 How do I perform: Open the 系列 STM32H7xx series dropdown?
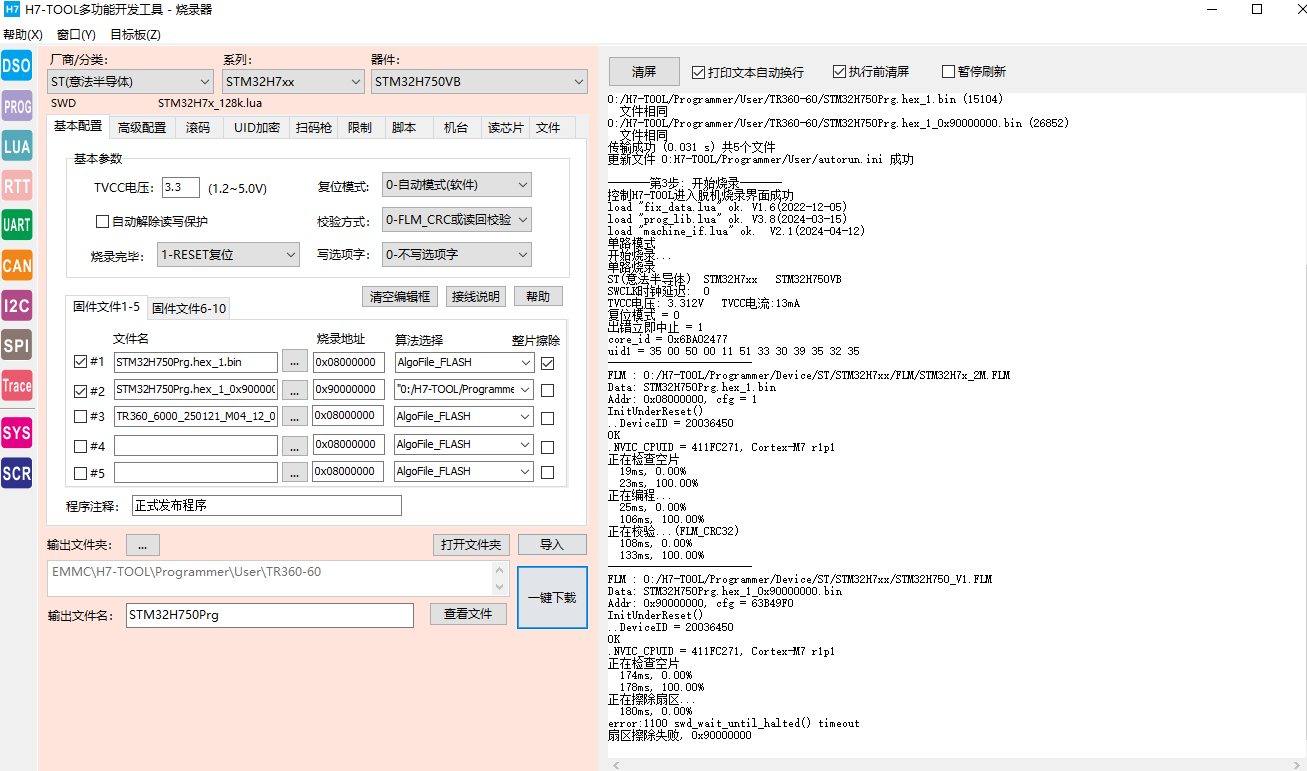(x=293, y=81)
